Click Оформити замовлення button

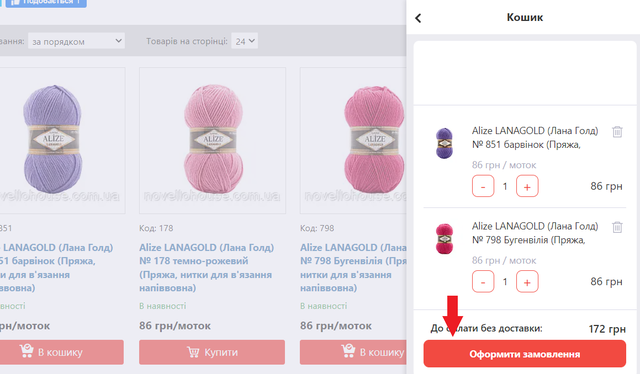[x=524, y=354]
